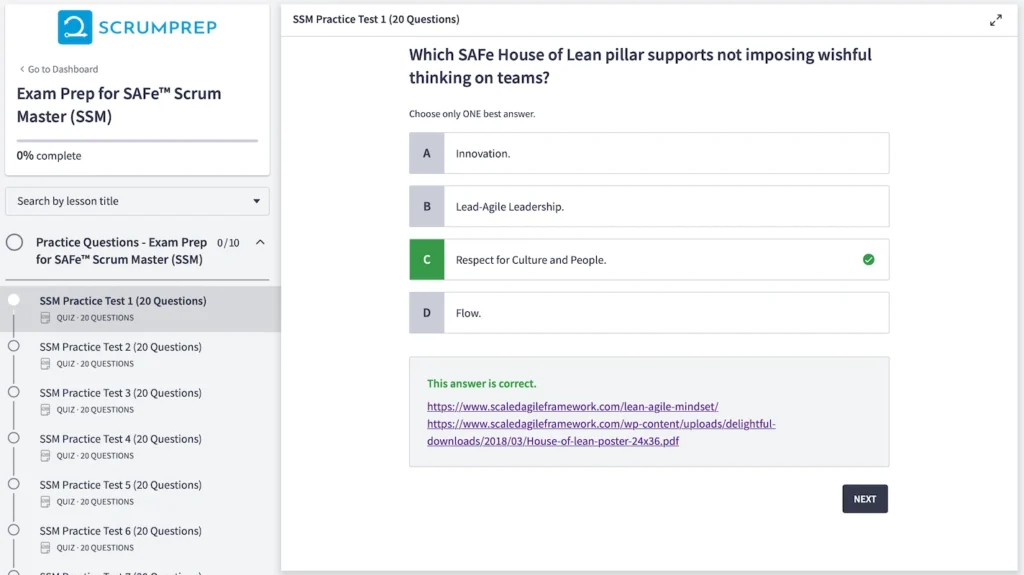Screen dimensions: 1024x575
Task: Click quiz icon under SSM Practice Test 4
Action: [46, 456]
